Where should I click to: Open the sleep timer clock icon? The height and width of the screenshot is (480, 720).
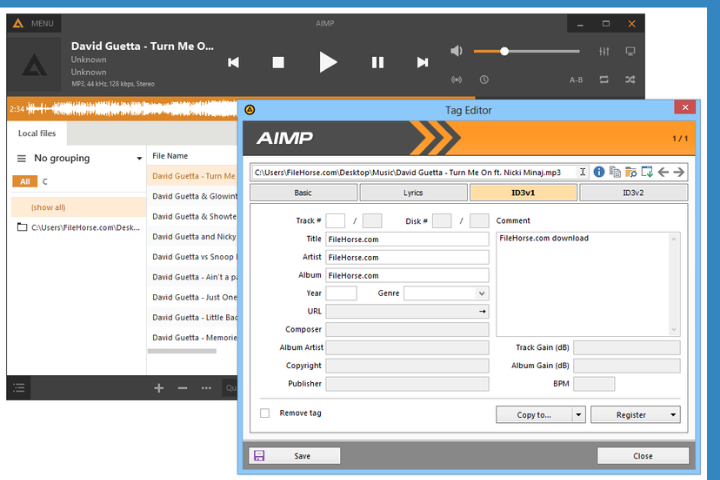[x=484, y=80]
